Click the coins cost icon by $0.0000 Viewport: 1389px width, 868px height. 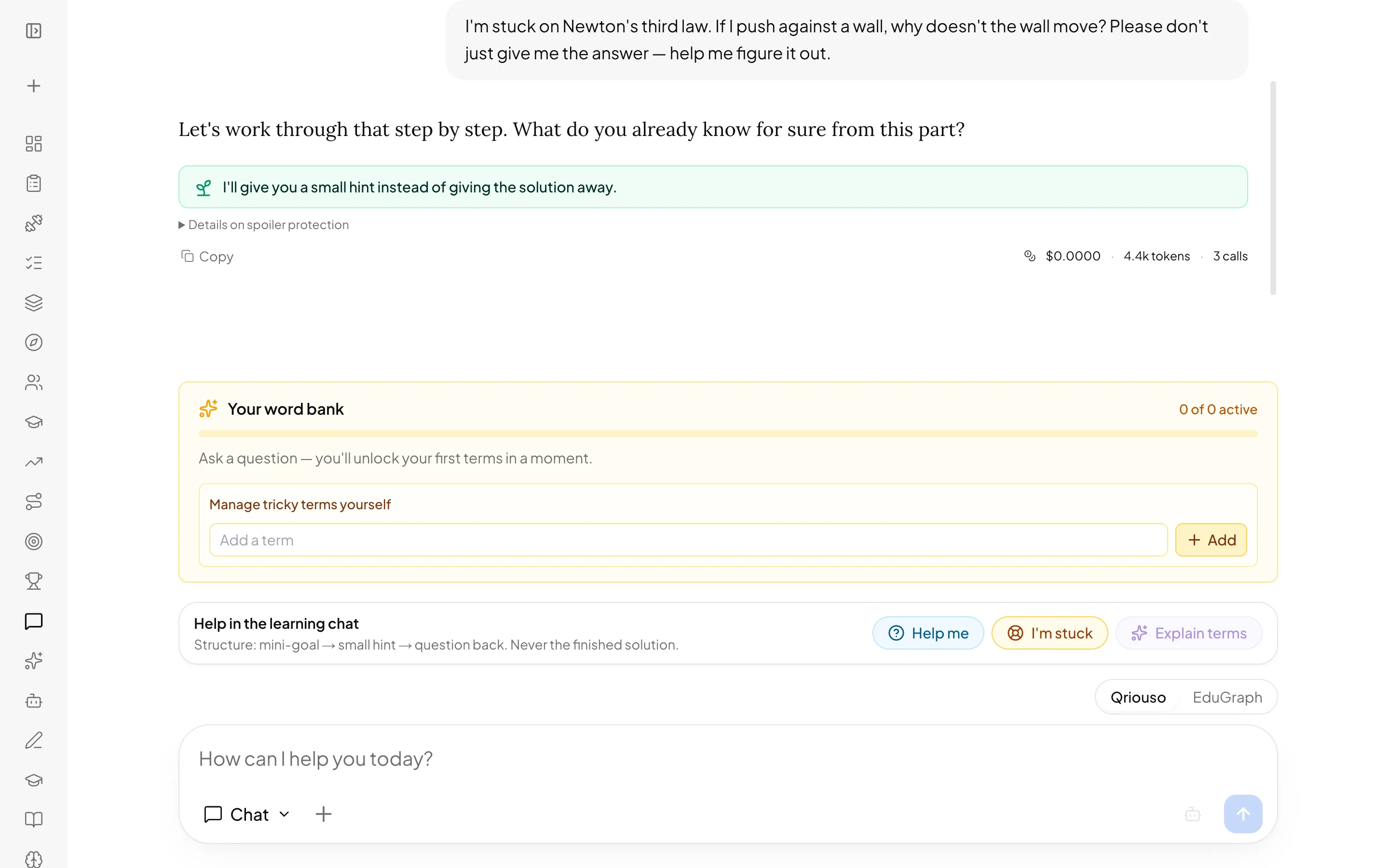(1030, 256)
